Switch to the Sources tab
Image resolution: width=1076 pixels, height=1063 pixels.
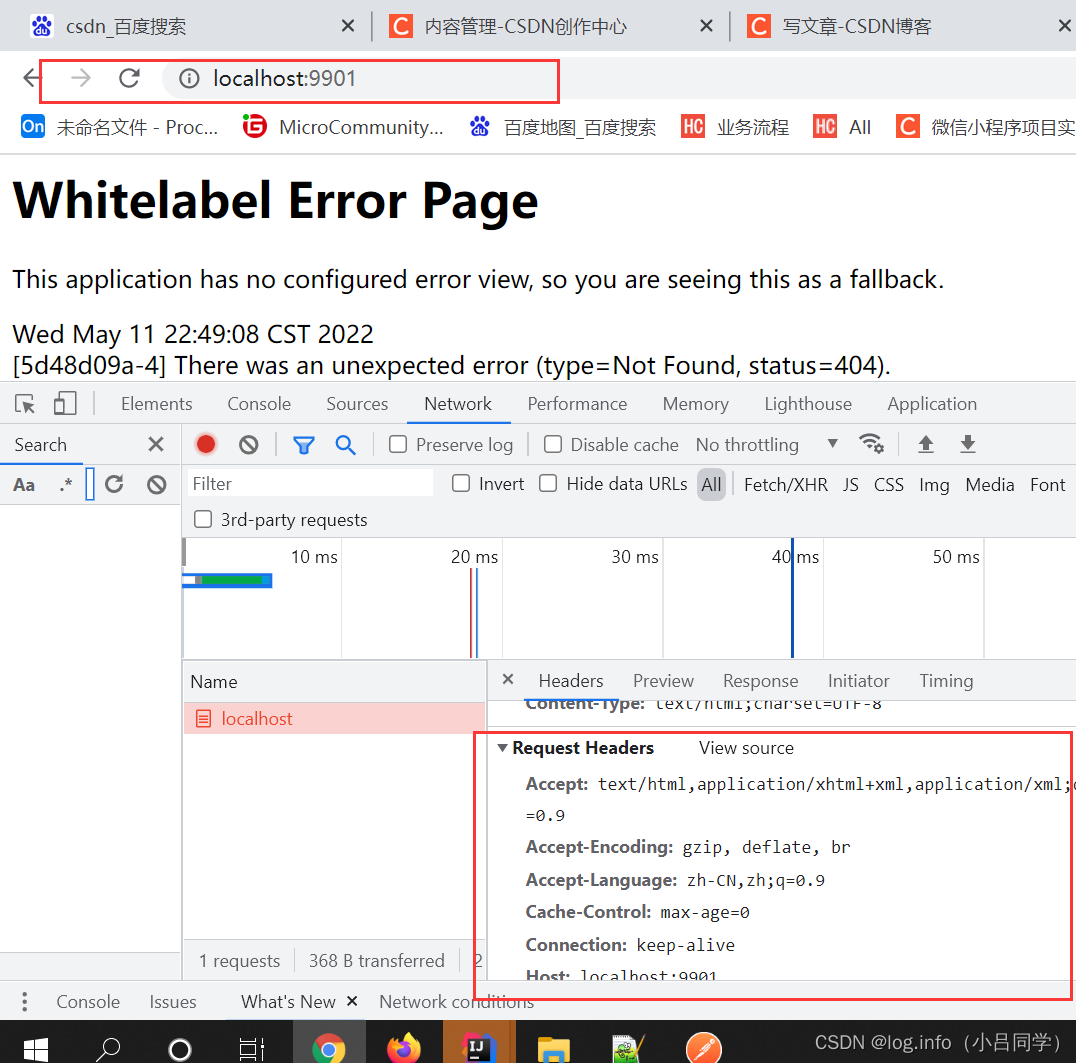pyautogui.click(x=357, y=404)
